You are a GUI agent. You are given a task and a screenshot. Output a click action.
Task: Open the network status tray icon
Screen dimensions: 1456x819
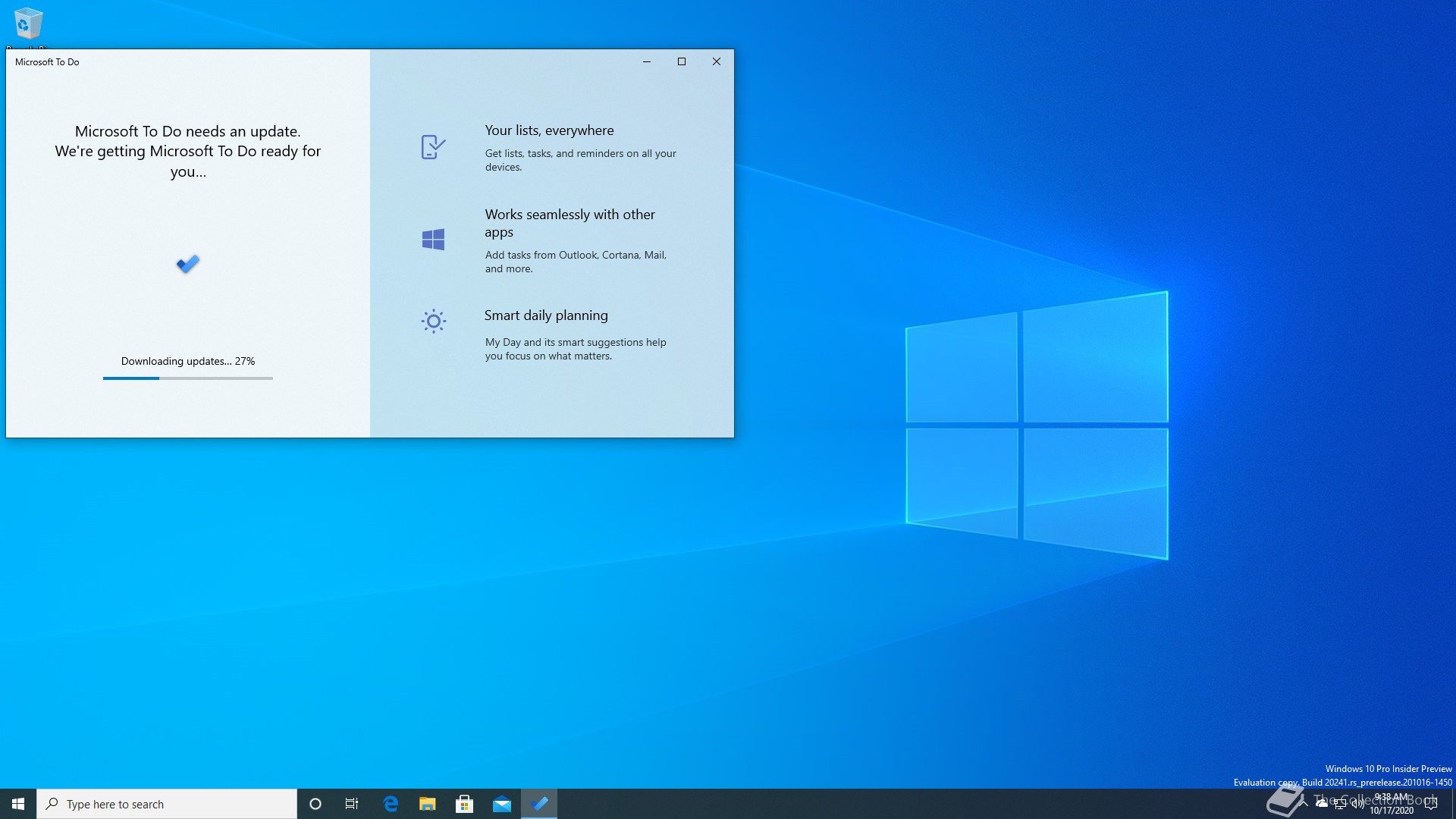pyautogui.click(x=1340, y=804)
